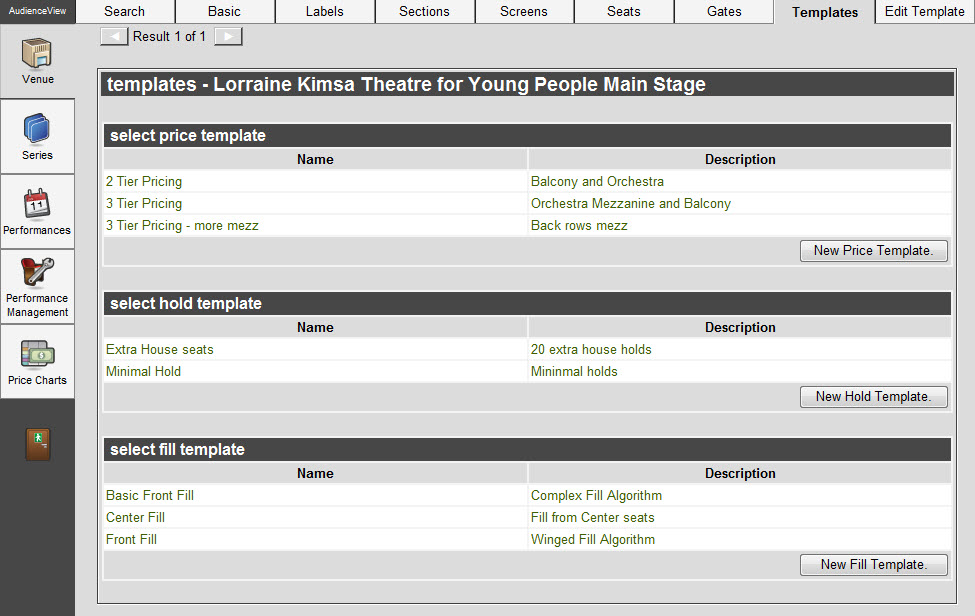975x616 pixels.
Task: Click the hold template Description column header
Action: pyautogui.click(x=740, y=327)
